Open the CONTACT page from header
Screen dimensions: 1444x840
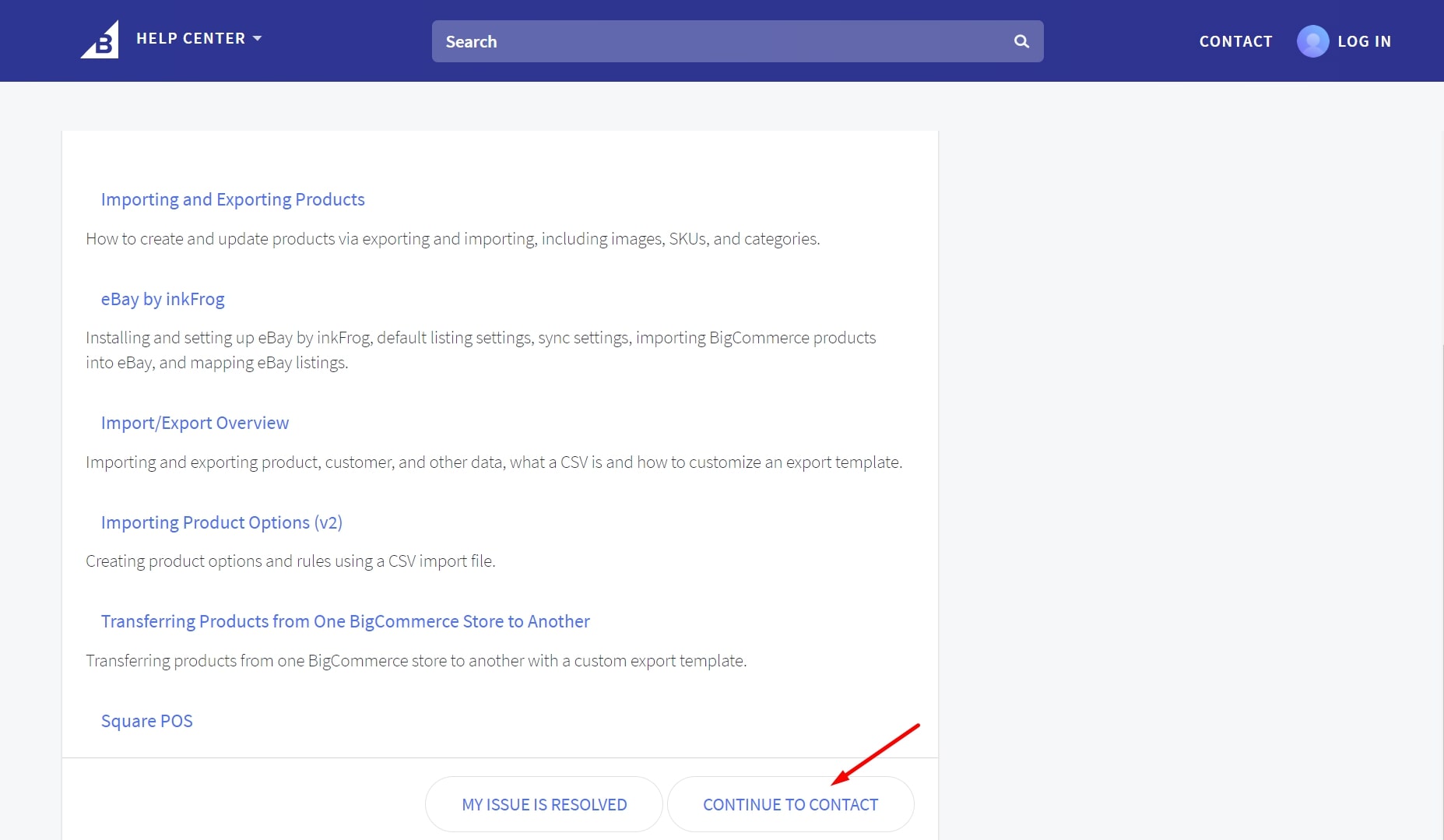tap(1235, 41)
